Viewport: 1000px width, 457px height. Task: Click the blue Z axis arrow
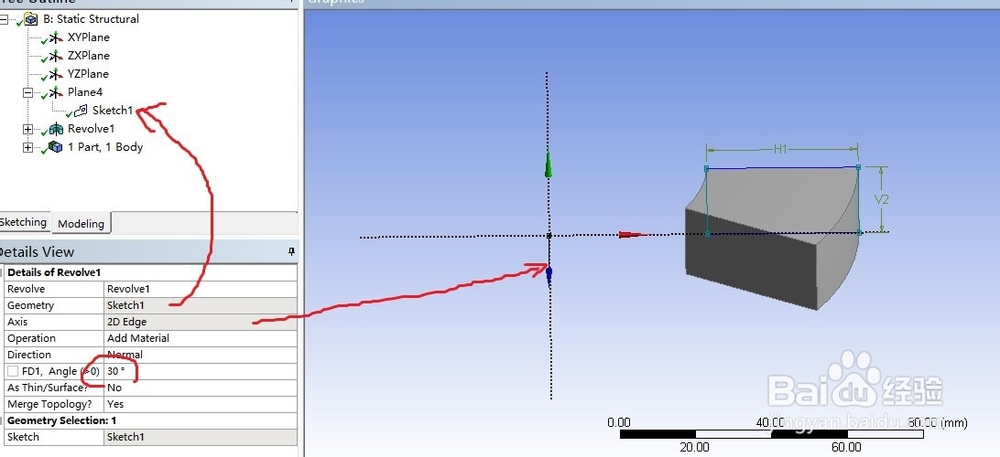coord(548,275)
